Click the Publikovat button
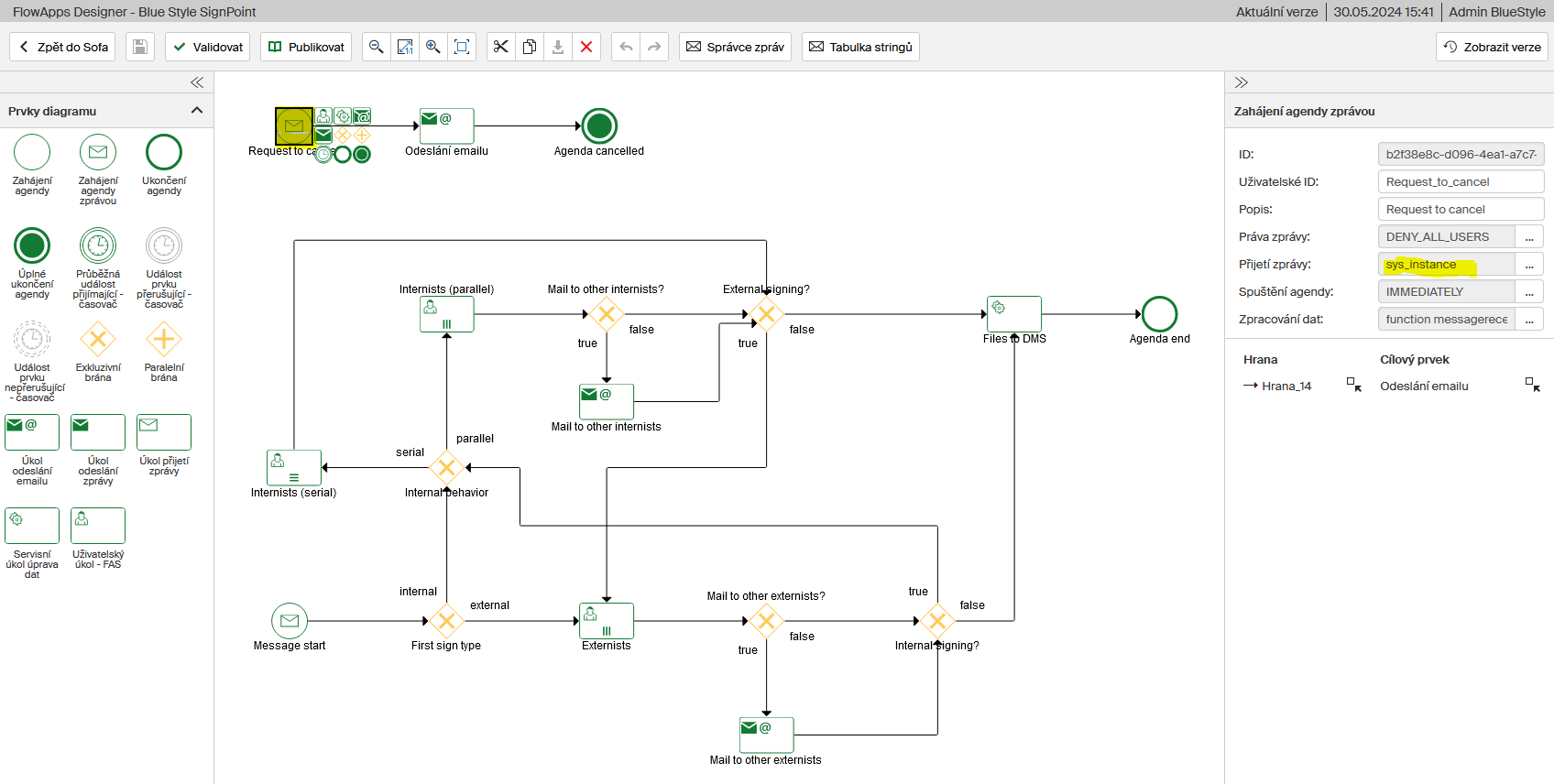1554x784 pixels. (306, 47)
